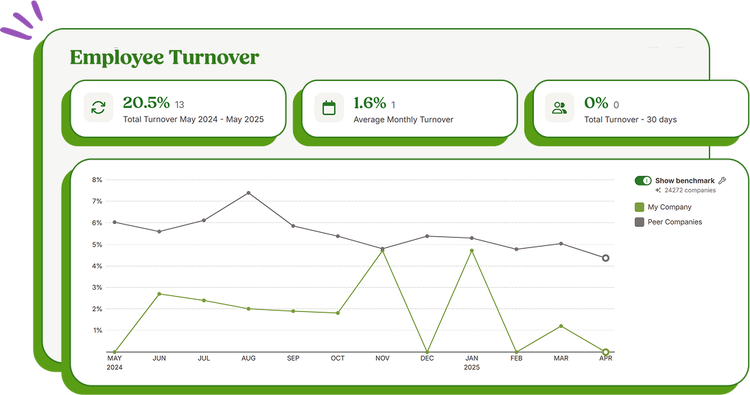Click the calendar icon on Average Monthly Turnover

coord(329,108)
